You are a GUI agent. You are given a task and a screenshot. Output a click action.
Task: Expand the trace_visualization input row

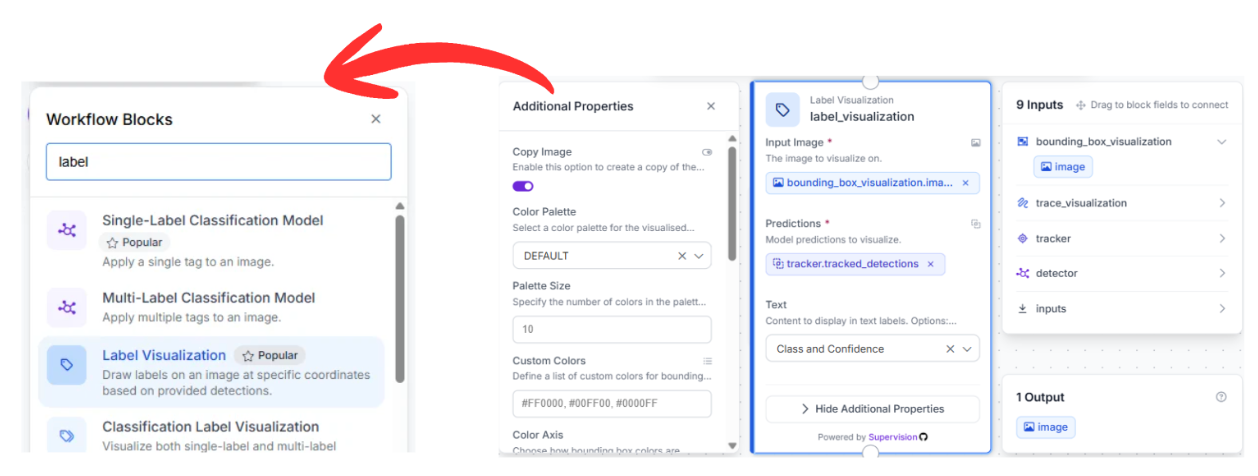(1120, 203)
